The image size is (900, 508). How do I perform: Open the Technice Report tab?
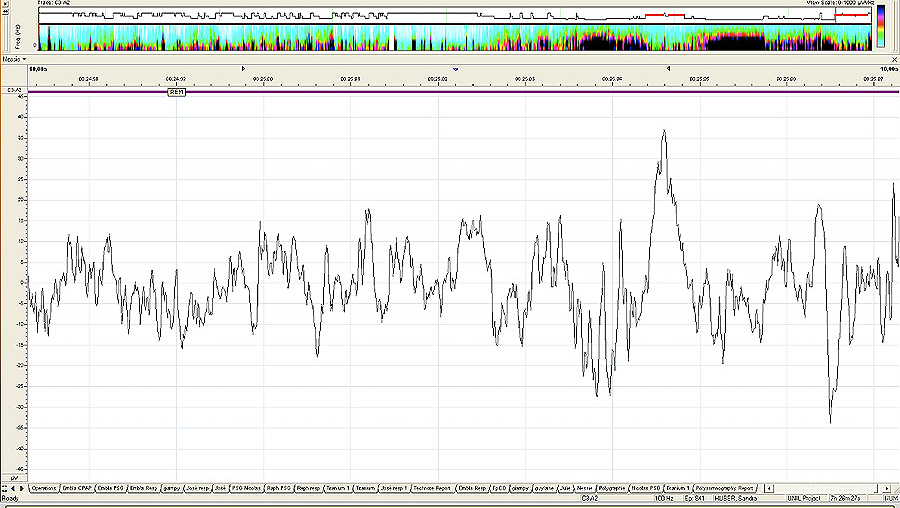tap(432, 489)
